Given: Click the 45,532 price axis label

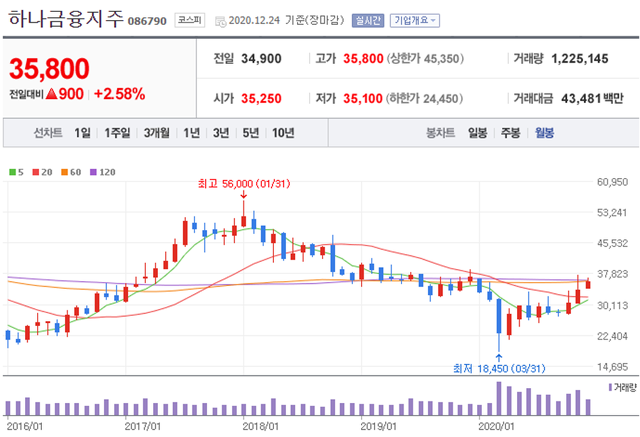Looking at the screenshot, I should point(612,244).
